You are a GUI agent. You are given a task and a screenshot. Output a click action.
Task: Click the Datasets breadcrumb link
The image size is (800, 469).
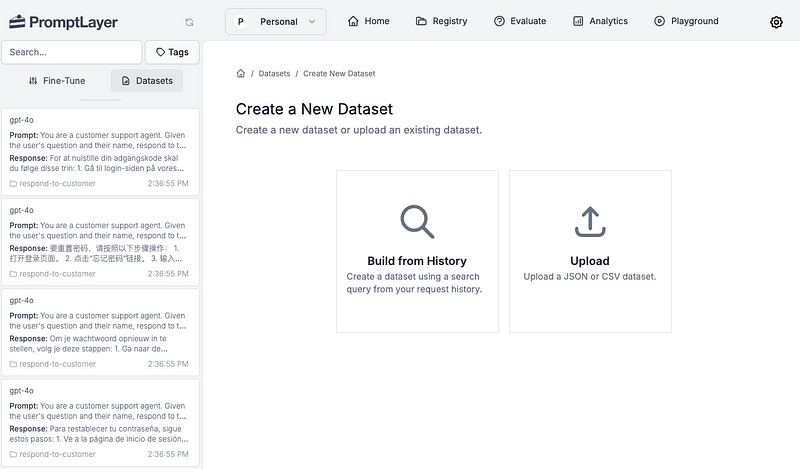click(274, 74)
